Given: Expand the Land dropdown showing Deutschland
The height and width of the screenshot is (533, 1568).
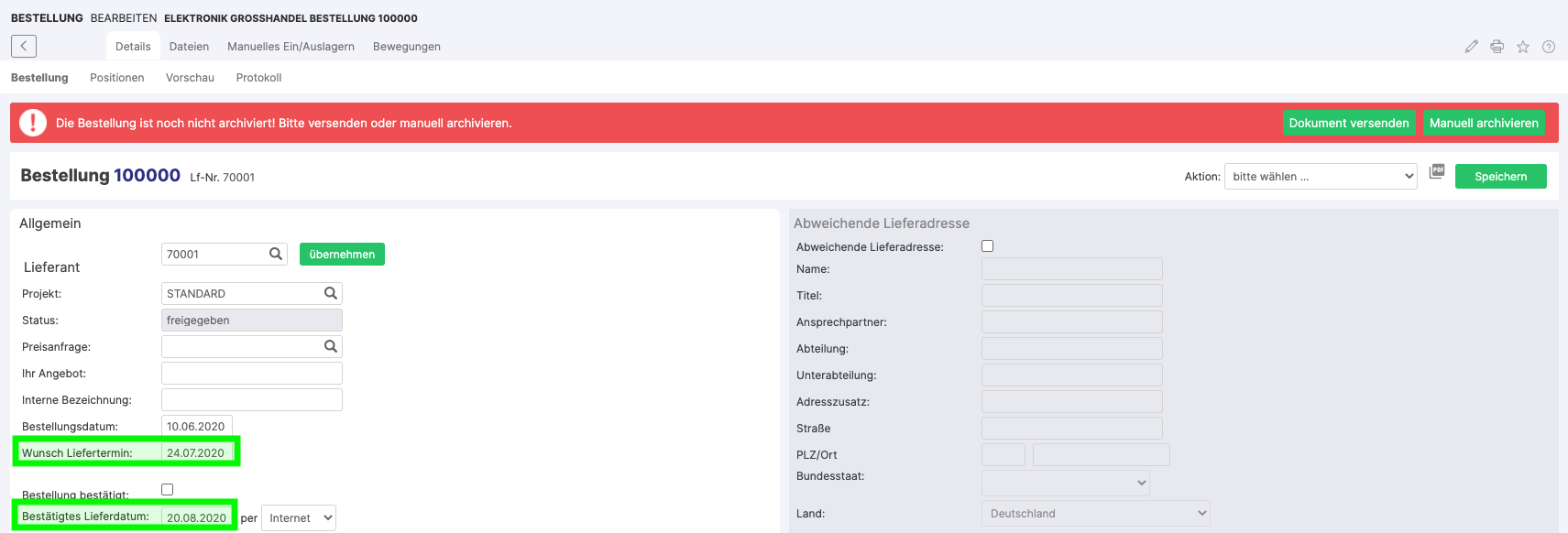Looking at the screenshot, I should click(x=1095, y=514).
